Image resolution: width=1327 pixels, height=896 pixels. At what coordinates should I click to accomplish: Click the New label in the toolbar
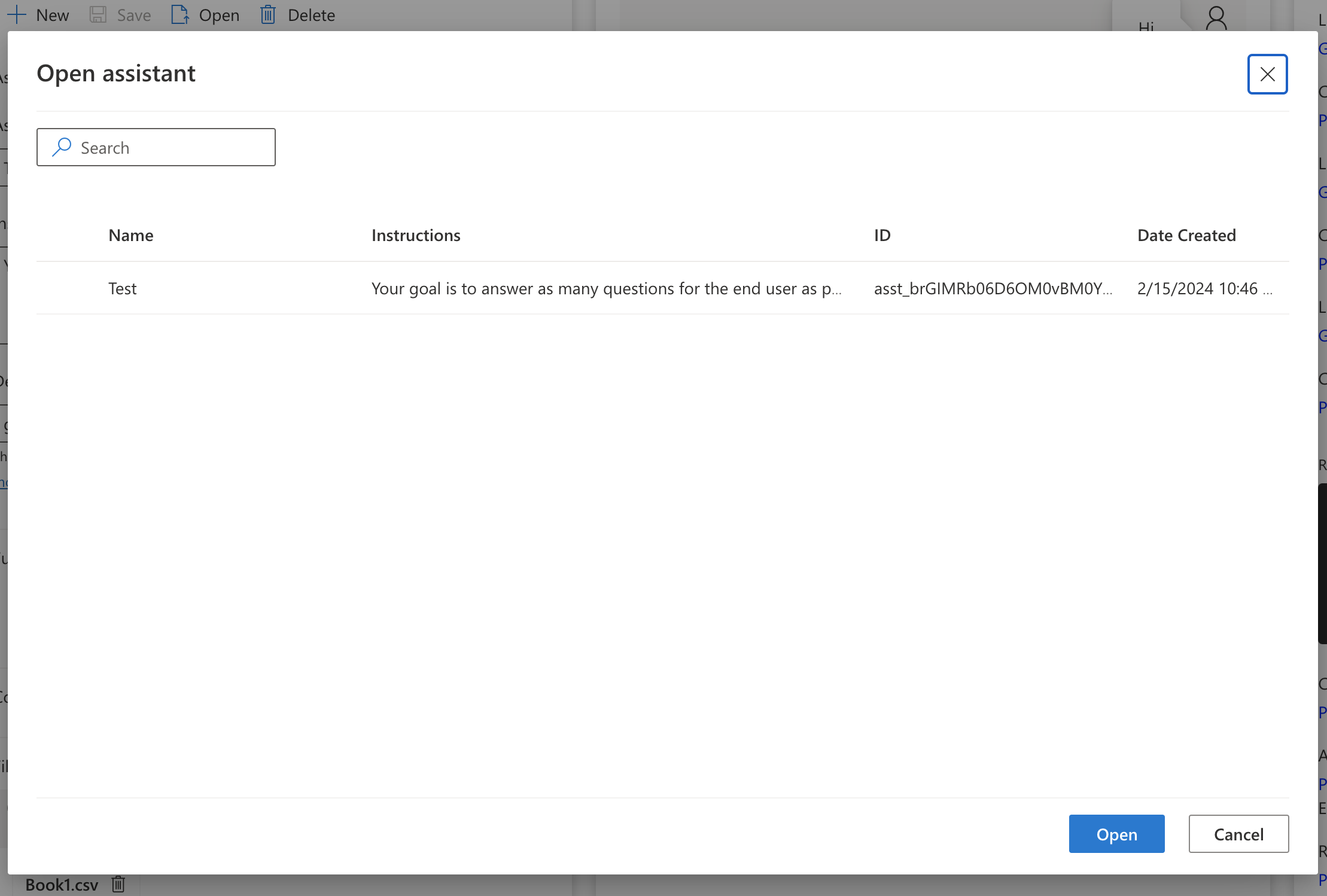point(53,15)
